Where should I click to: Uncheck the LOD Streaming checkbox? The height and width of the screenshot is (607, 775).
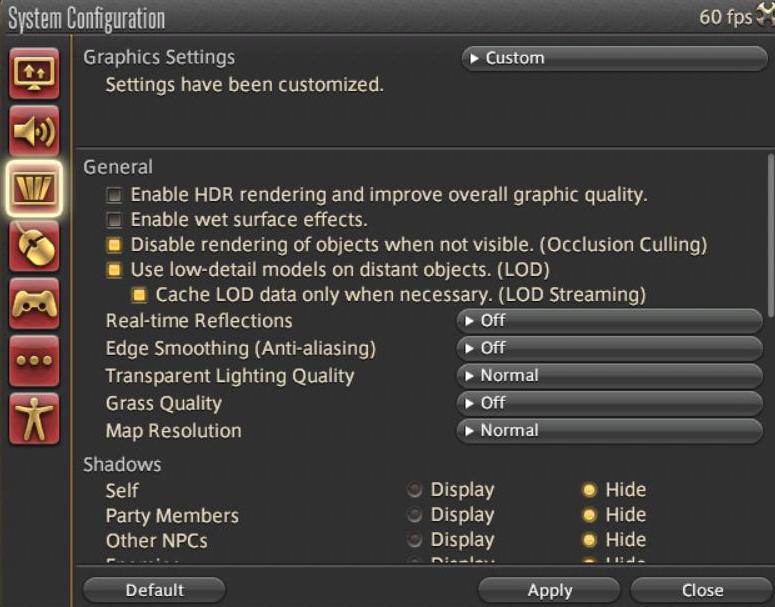pos(139,295)
